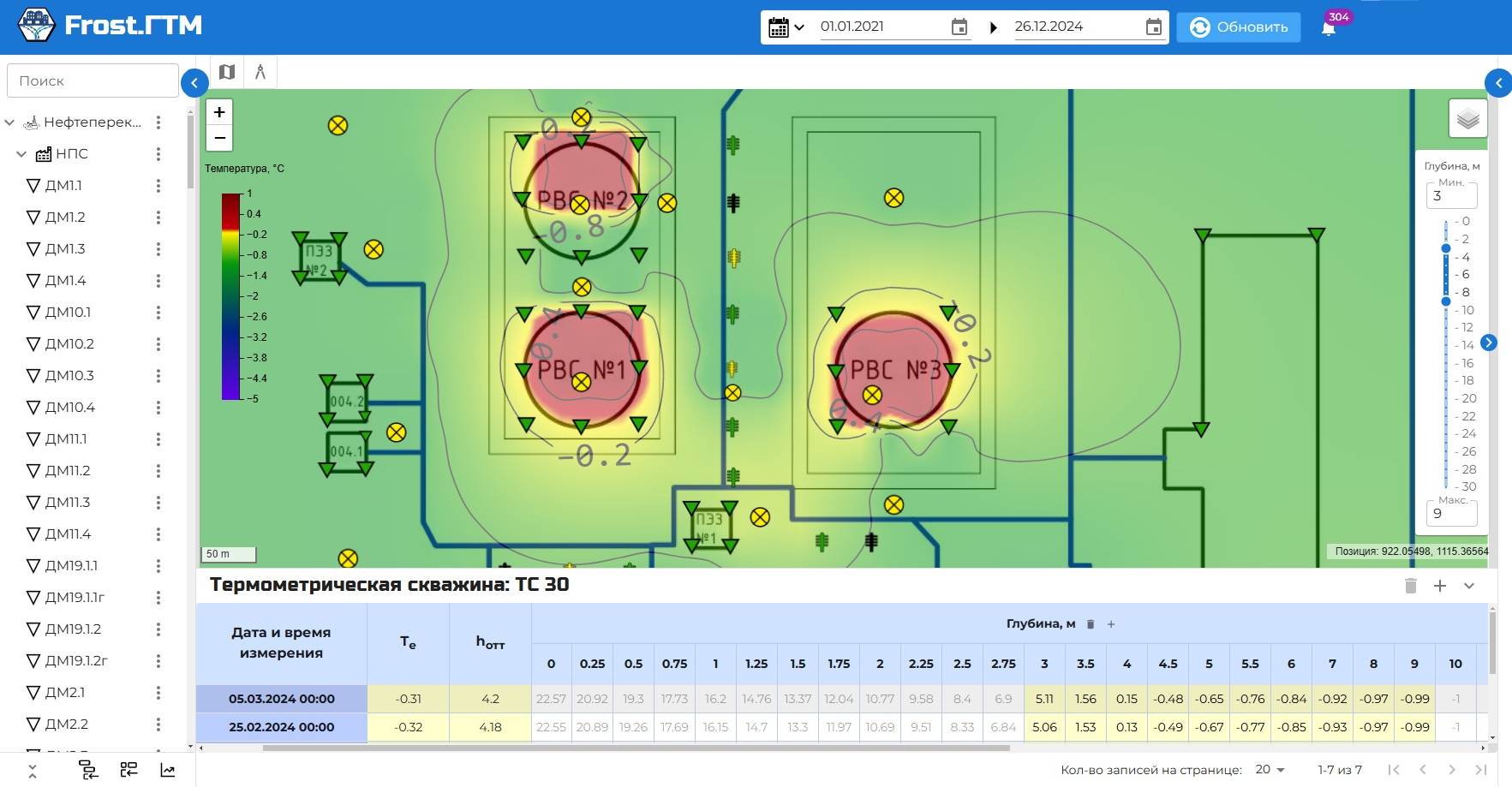
Task: Click the depth slider upper handle
Action: point(1446,248)
